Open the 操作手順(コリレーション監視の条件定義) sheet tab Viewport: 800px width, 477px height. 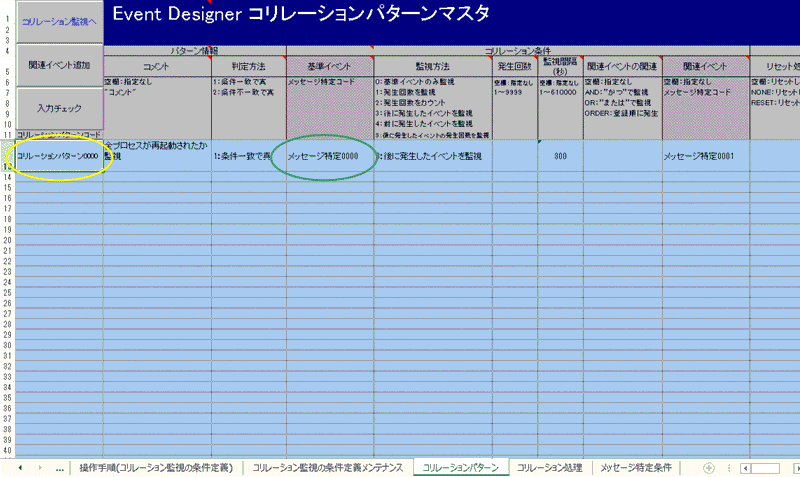click(x=156, y=468)
